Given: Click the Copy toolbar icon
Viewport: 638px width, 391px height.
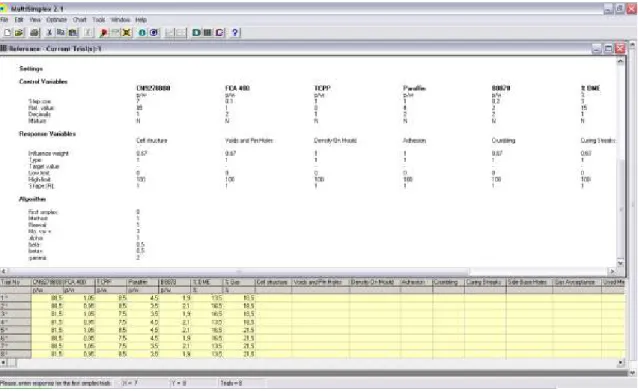Looking at the screenshot, I should [61, 33].
